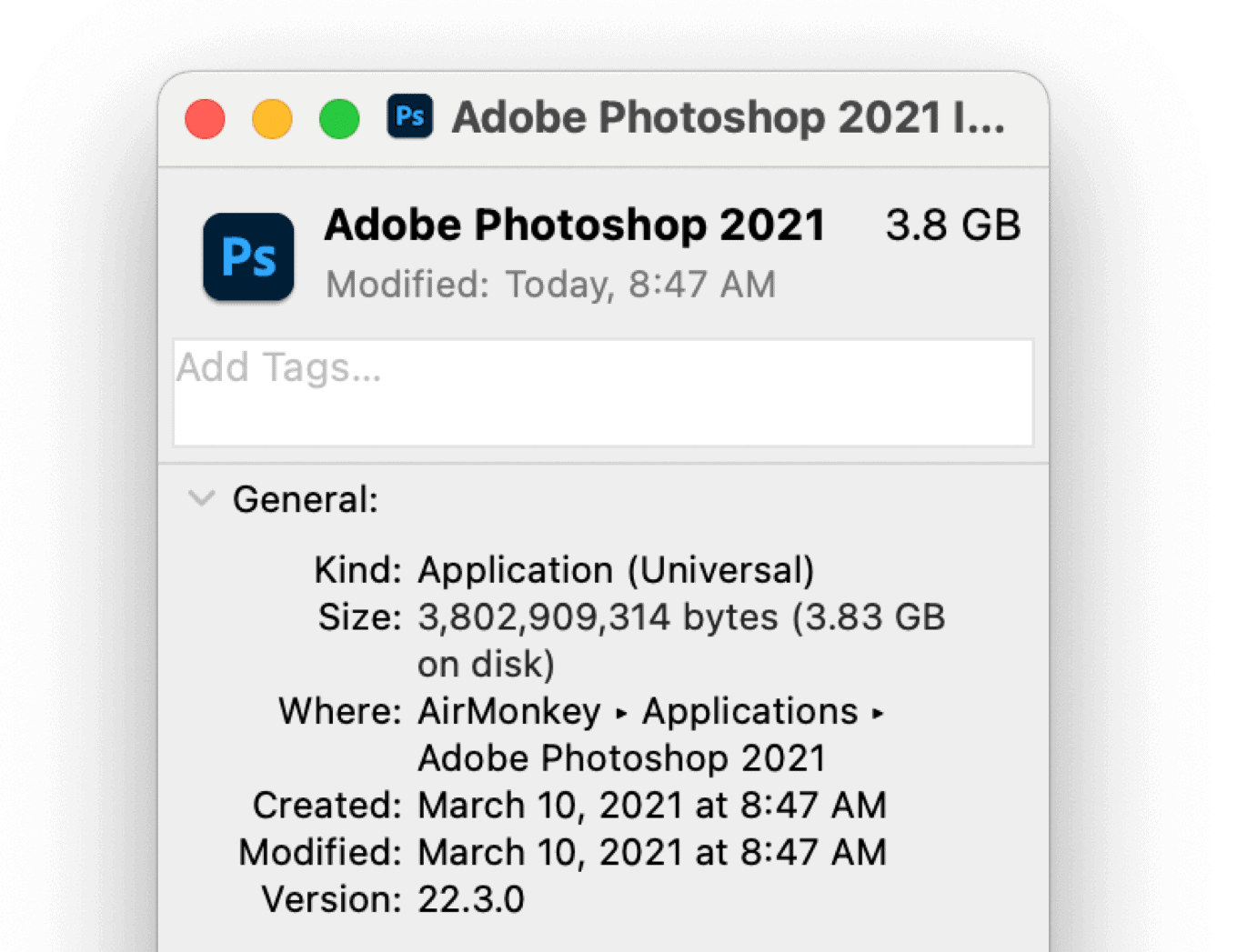Click Applications in the Where path
Screen dimensions: 1237x952
coord(750,711)
